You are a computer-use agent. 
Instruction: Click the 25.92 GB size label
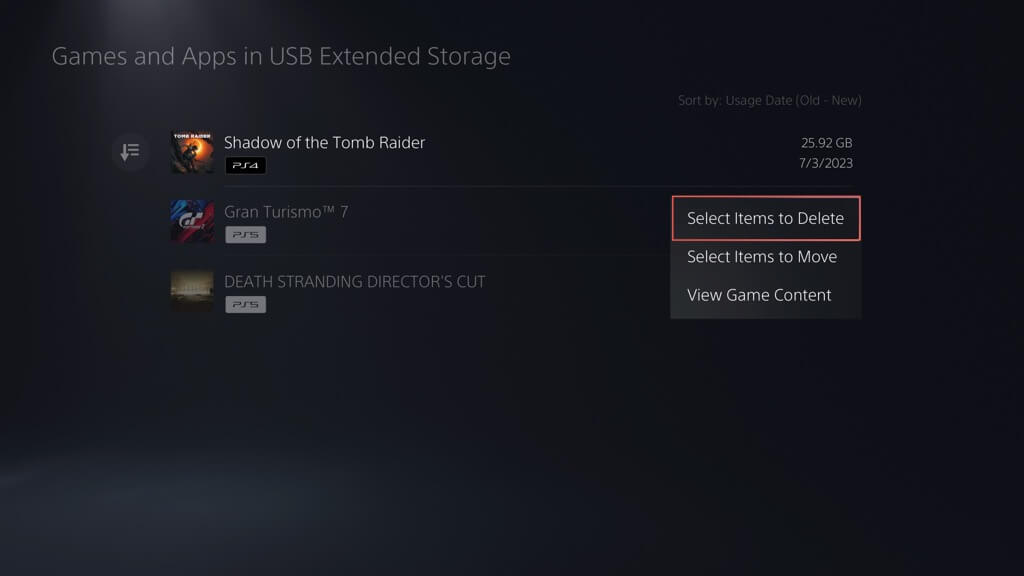824,144
